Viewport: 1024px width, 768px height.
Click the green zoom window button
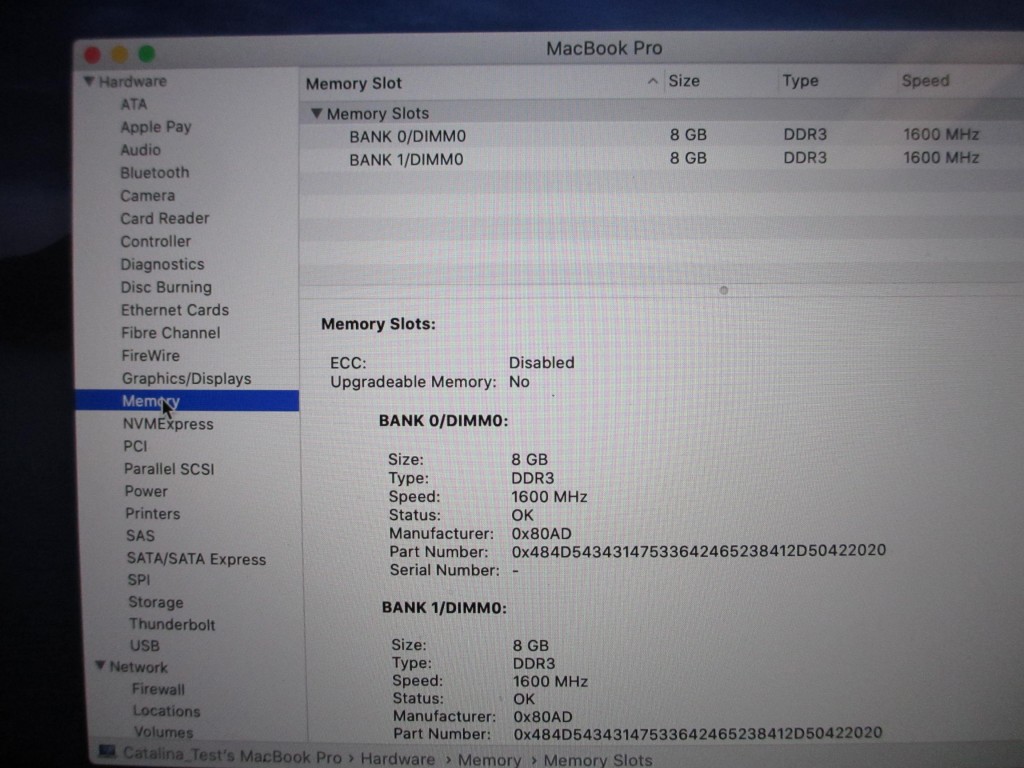click(x=147, y=54)
